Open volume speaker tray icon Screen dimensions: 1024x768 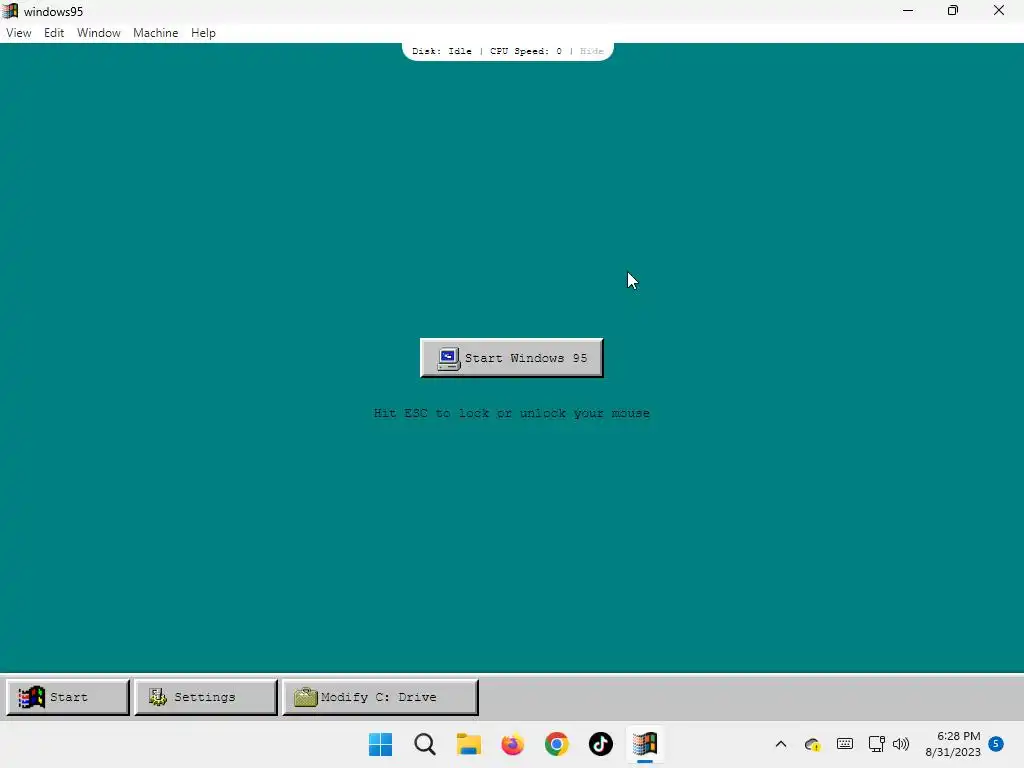pos(901,744)
